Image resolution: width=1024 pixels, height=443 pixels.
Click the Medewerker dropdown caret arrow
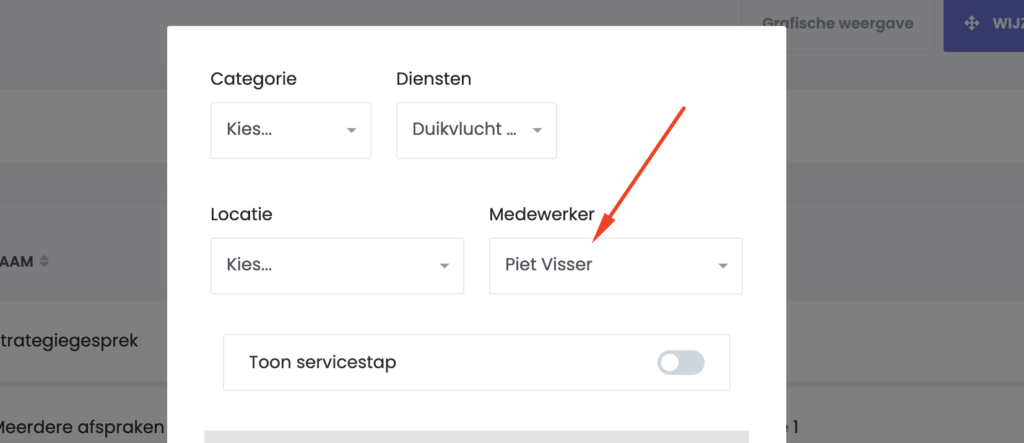[x=722, y=266]
